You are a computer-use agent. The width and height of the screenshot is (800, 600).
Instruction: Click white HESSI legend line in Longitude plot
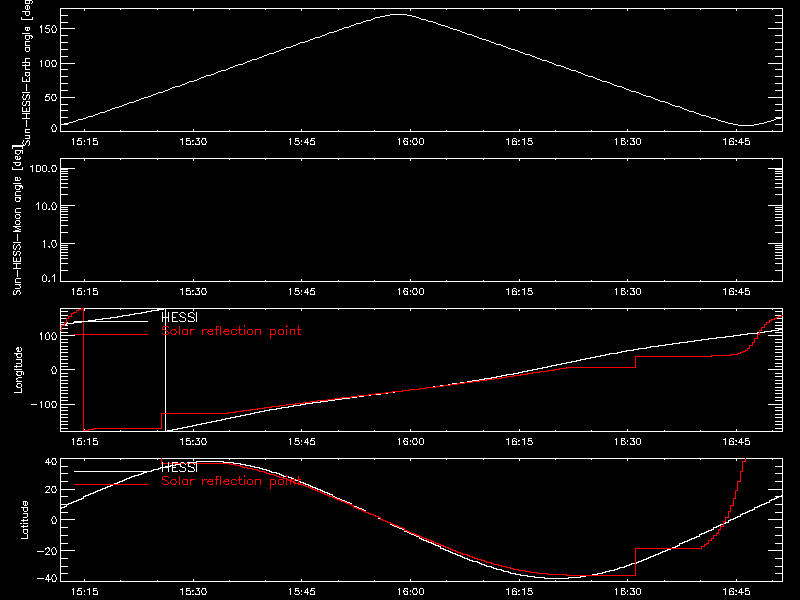[x=111, y=321]
